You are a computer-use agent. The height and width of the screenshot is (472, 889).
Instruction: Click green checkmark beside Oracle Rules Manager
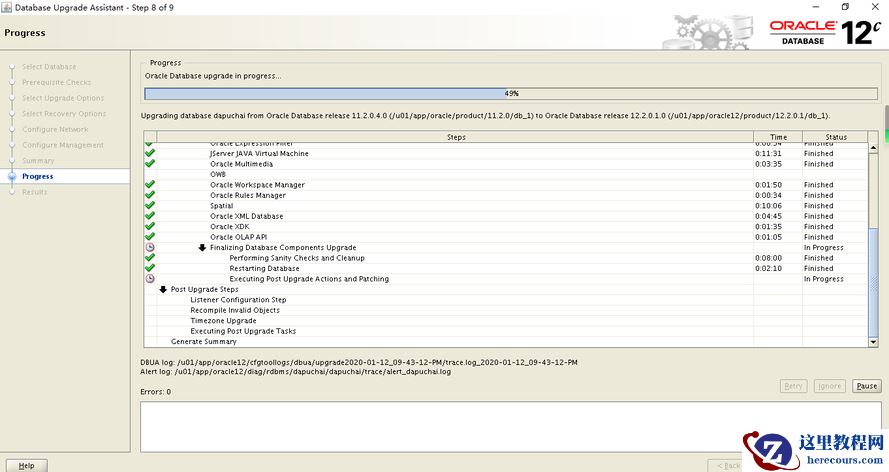[x=150, y=195]
